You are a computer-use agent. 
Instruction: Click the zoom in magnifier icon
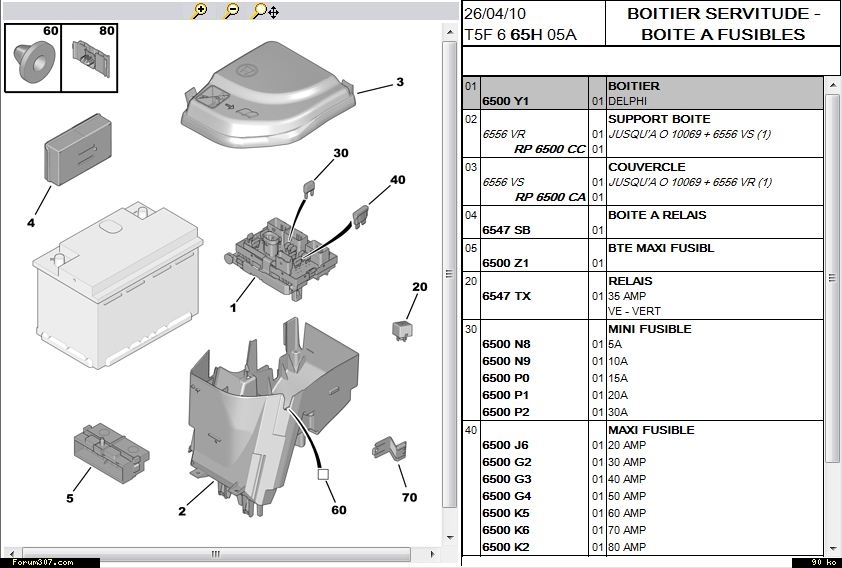pyautogui.click(x=200, y=11)
